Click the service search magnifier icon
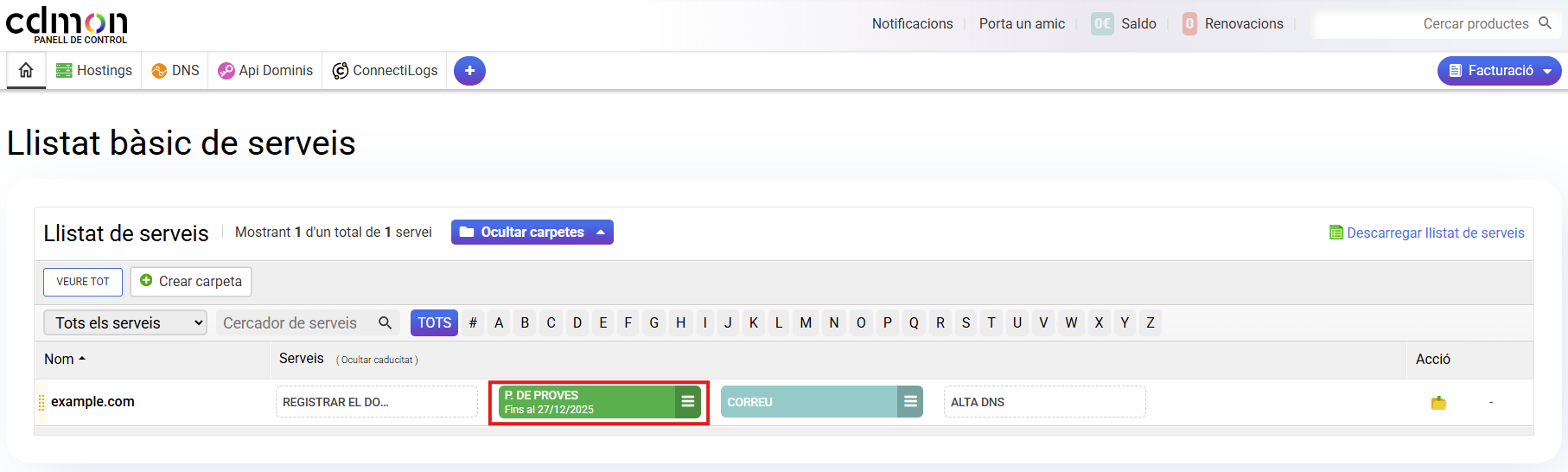This screenshot has width=1568, height=472. pyautogui.click(x=386, y=323)
